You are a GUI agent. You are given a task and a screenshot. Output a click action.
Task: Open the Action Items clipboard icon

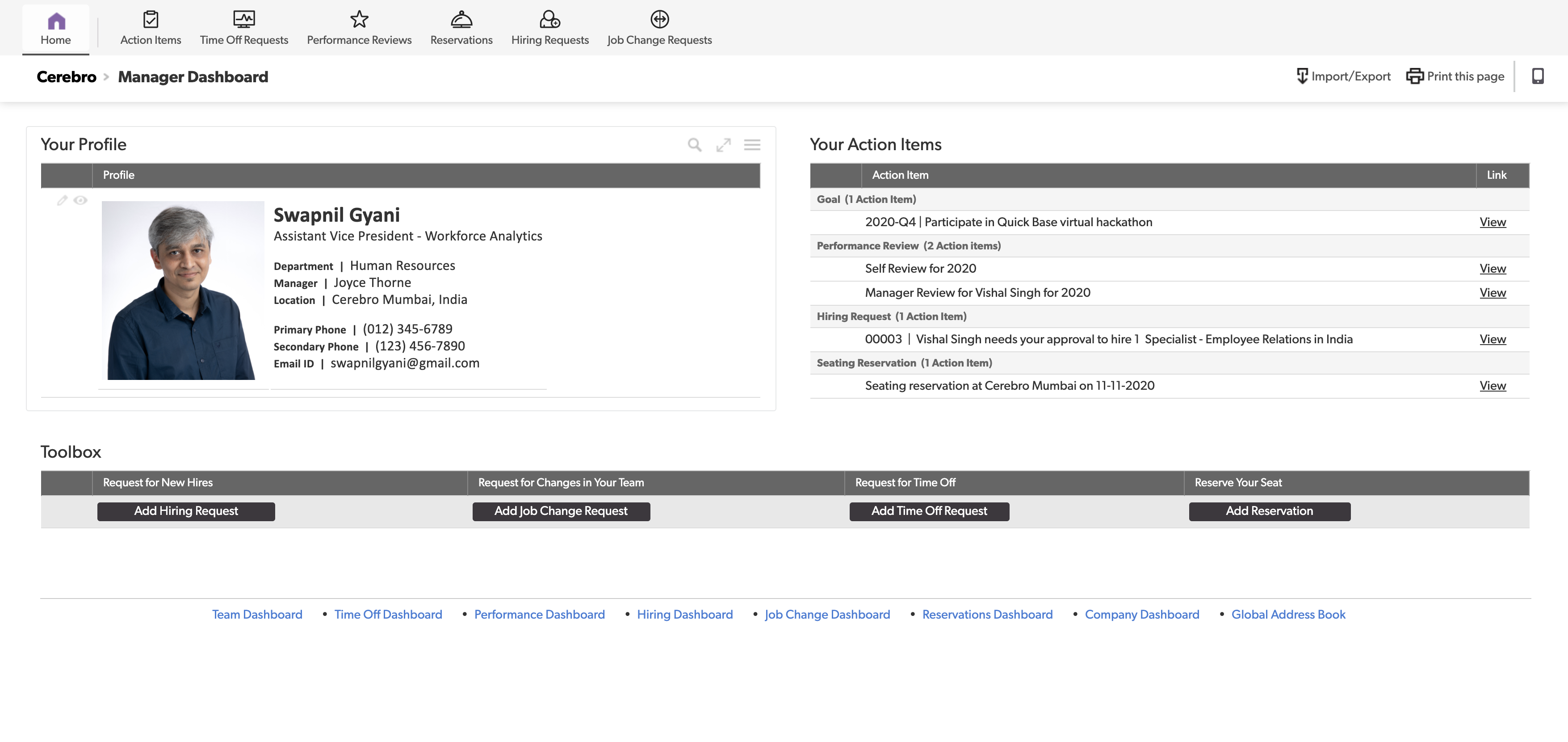pyautogui.click(x=151, y=20)
